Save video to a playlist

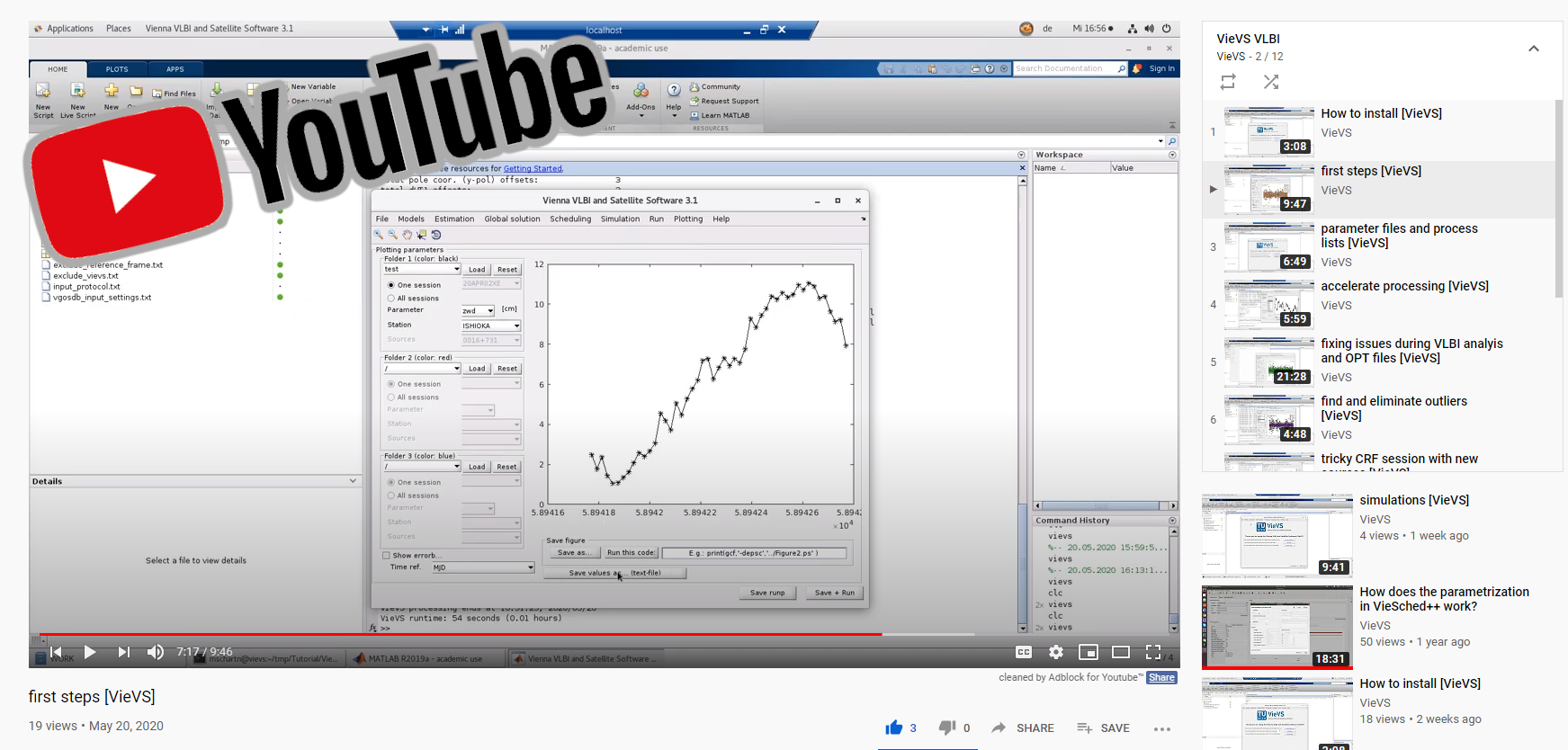click(x=1103, y=728)
